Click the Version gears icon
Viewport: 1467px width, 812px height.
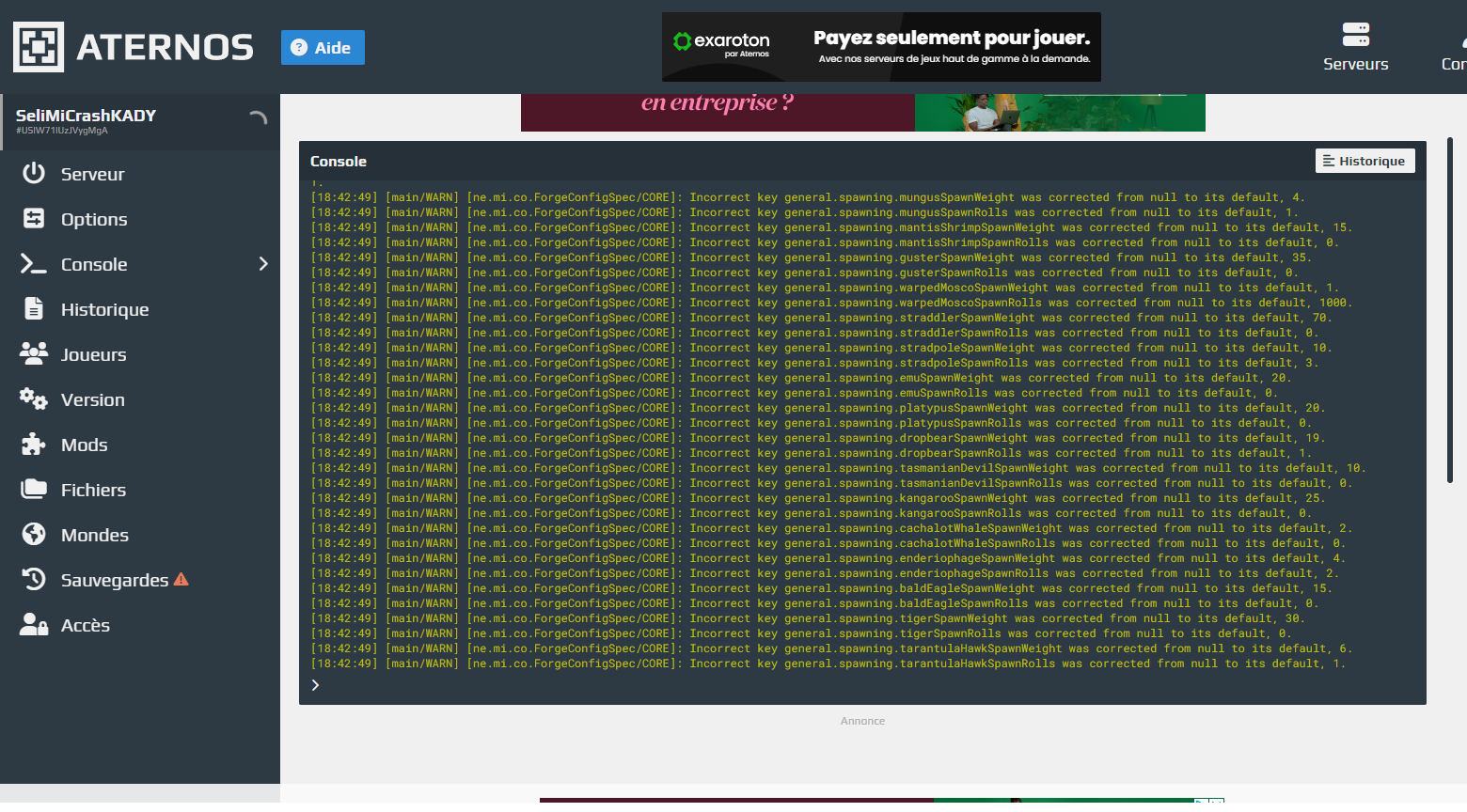click(x=34, y=398)
